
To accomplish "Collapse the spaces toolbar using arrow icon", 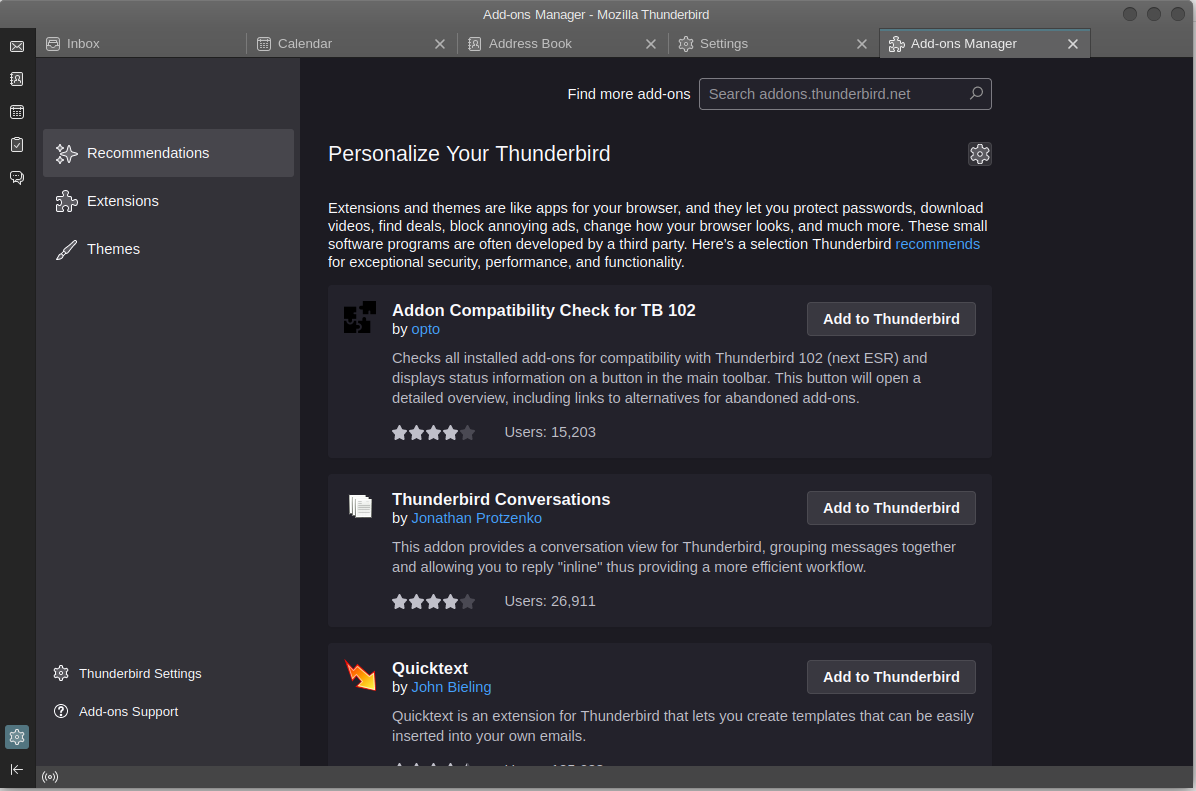I will pos(17,769).
